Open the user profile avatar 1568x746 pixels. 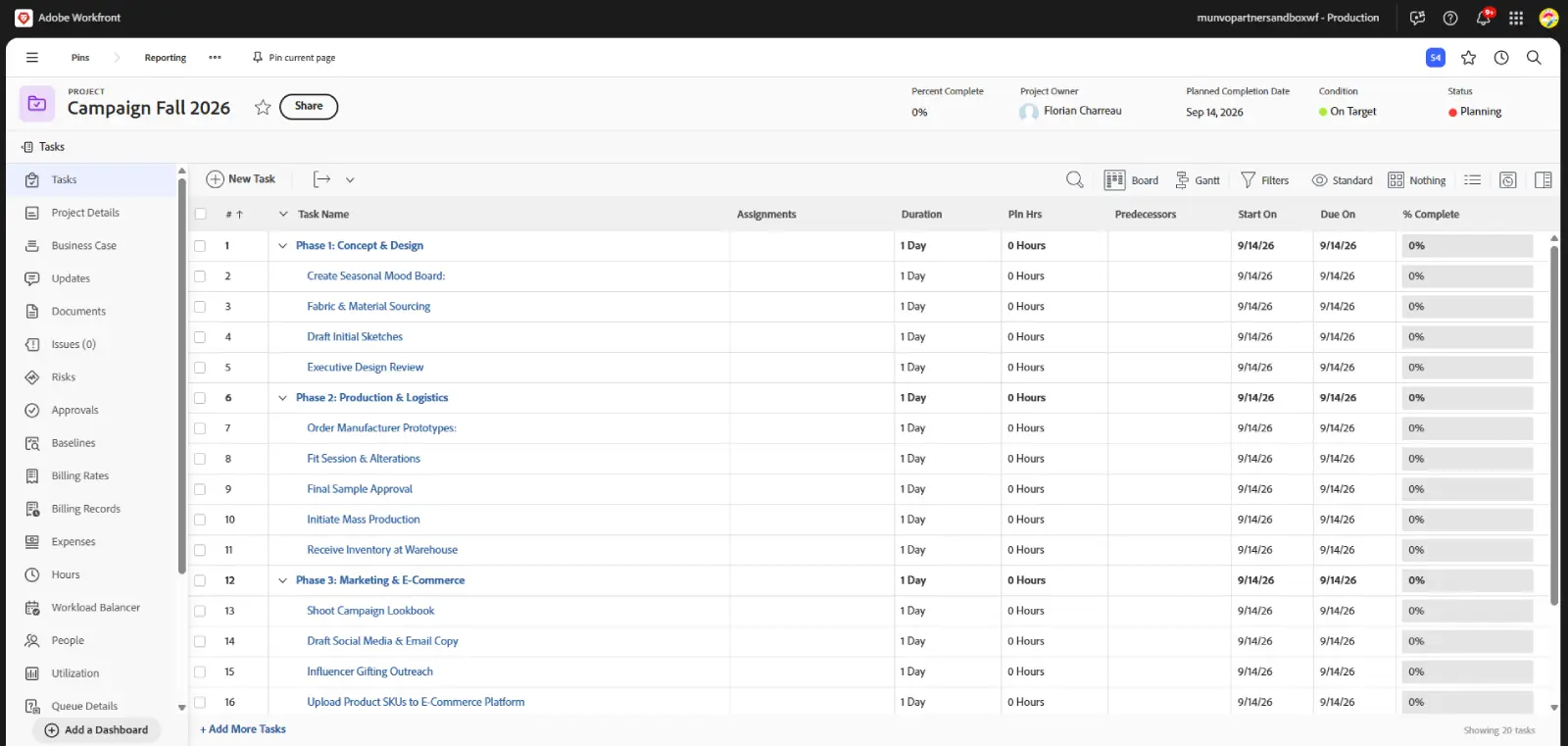[x=1548, y=18]
